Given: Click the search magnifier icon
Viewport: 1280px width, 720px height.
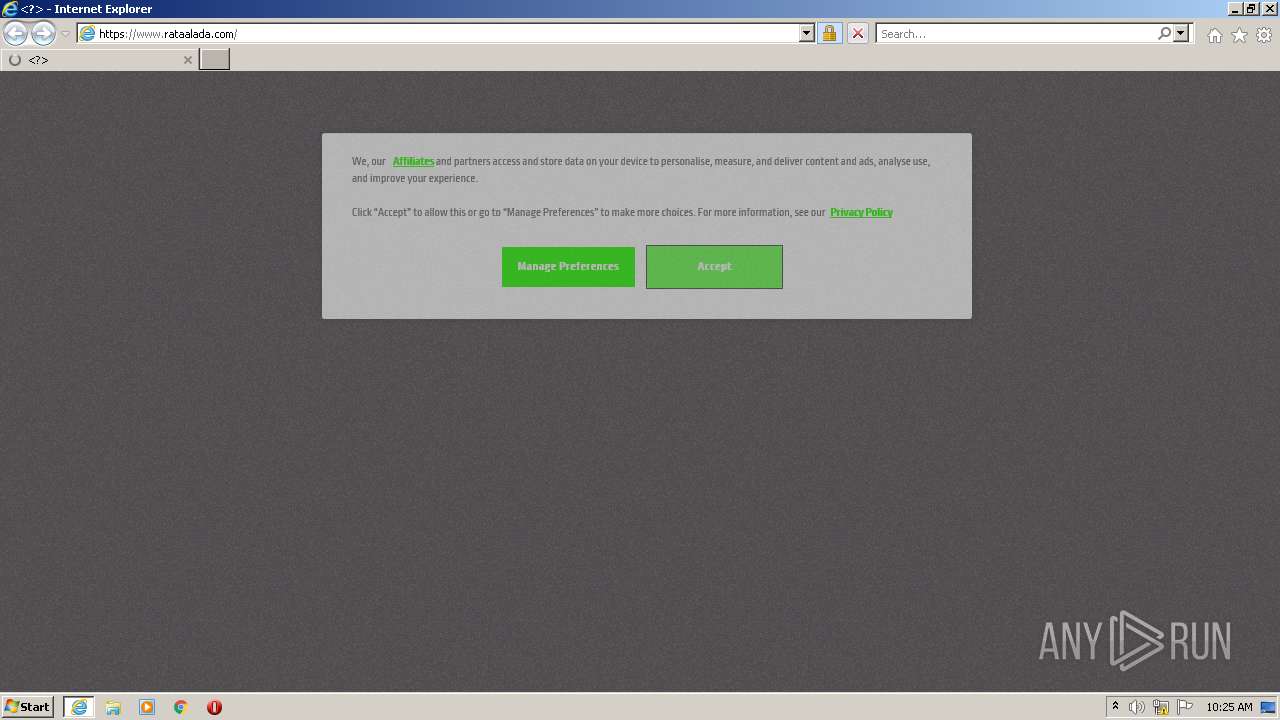Looking at the screenshot, I should tap(1164, 34).
